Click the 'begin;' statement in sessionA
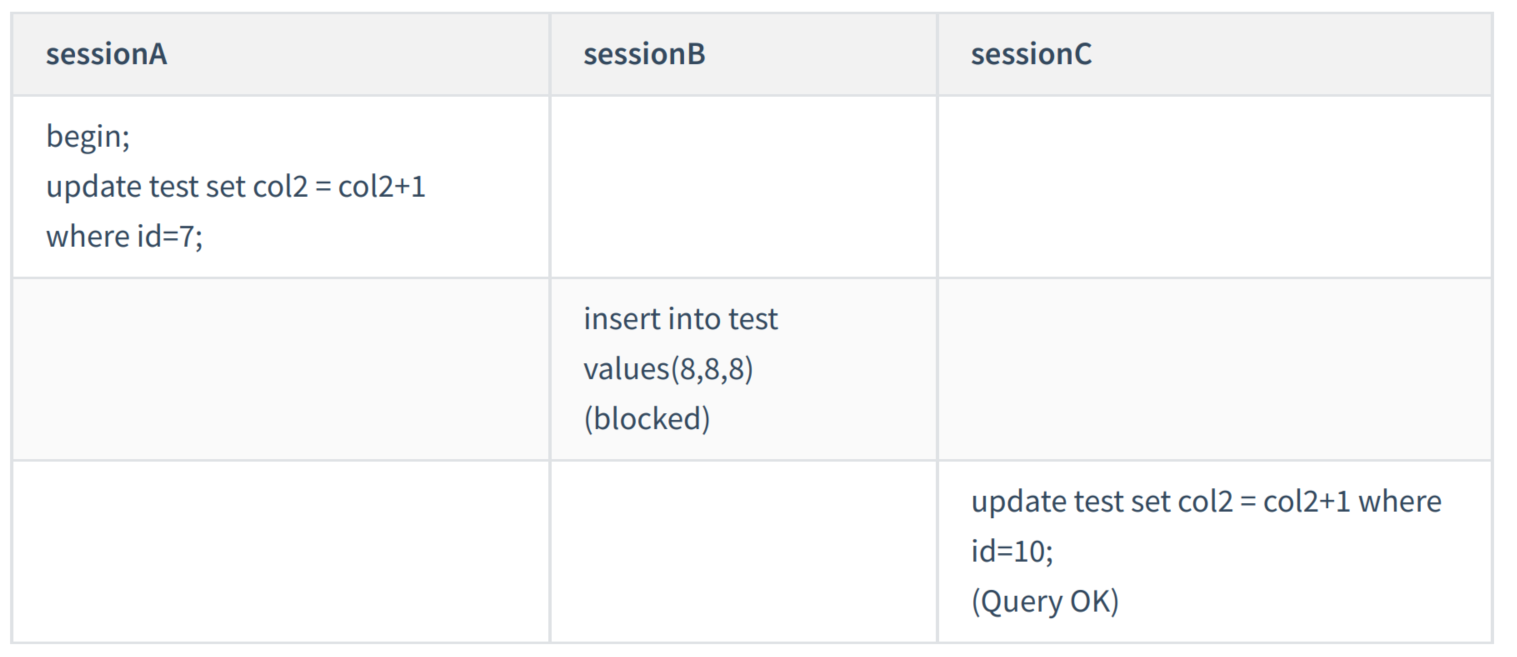 tap(88, 136)
